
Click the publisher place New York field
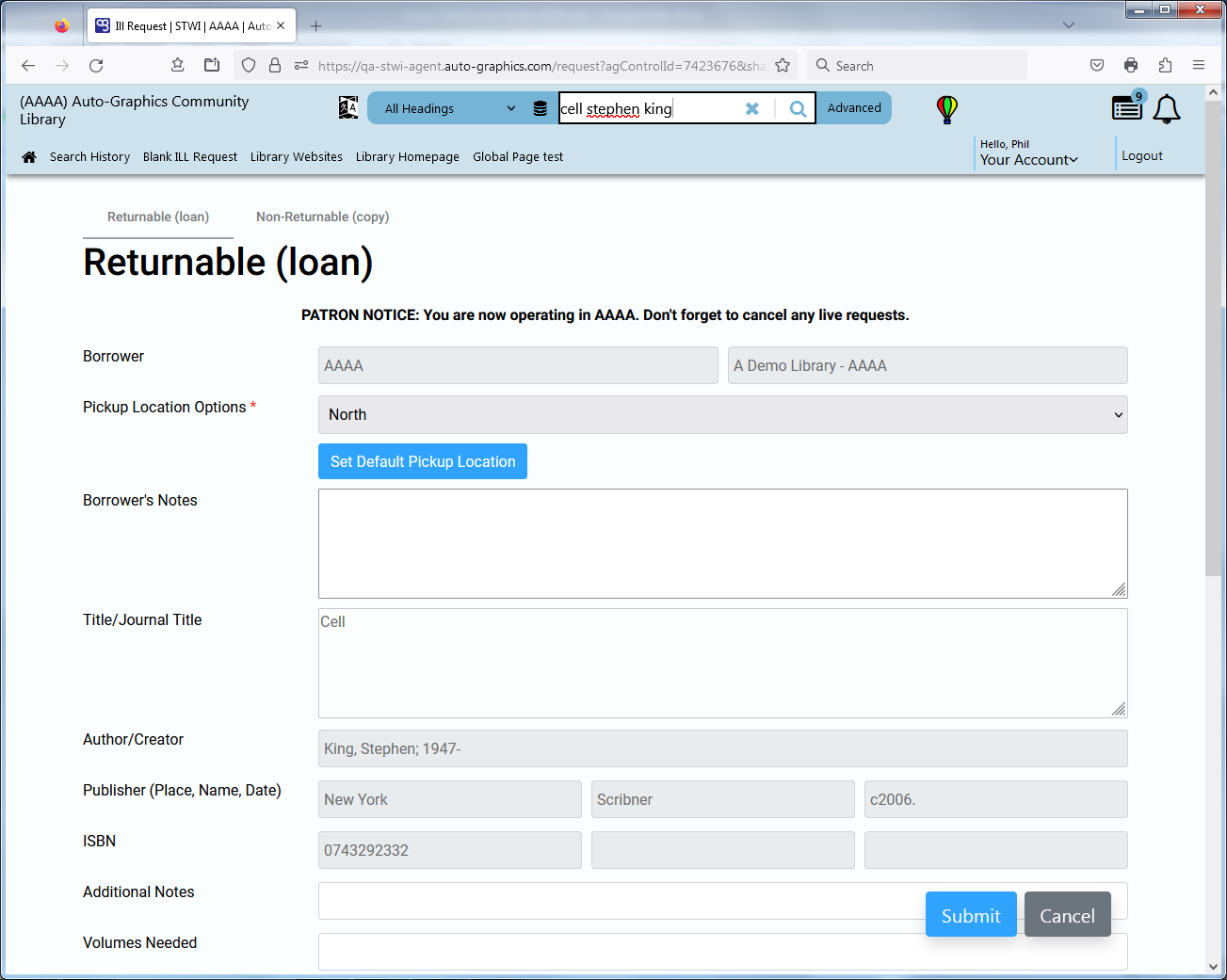tap(450, 799)
